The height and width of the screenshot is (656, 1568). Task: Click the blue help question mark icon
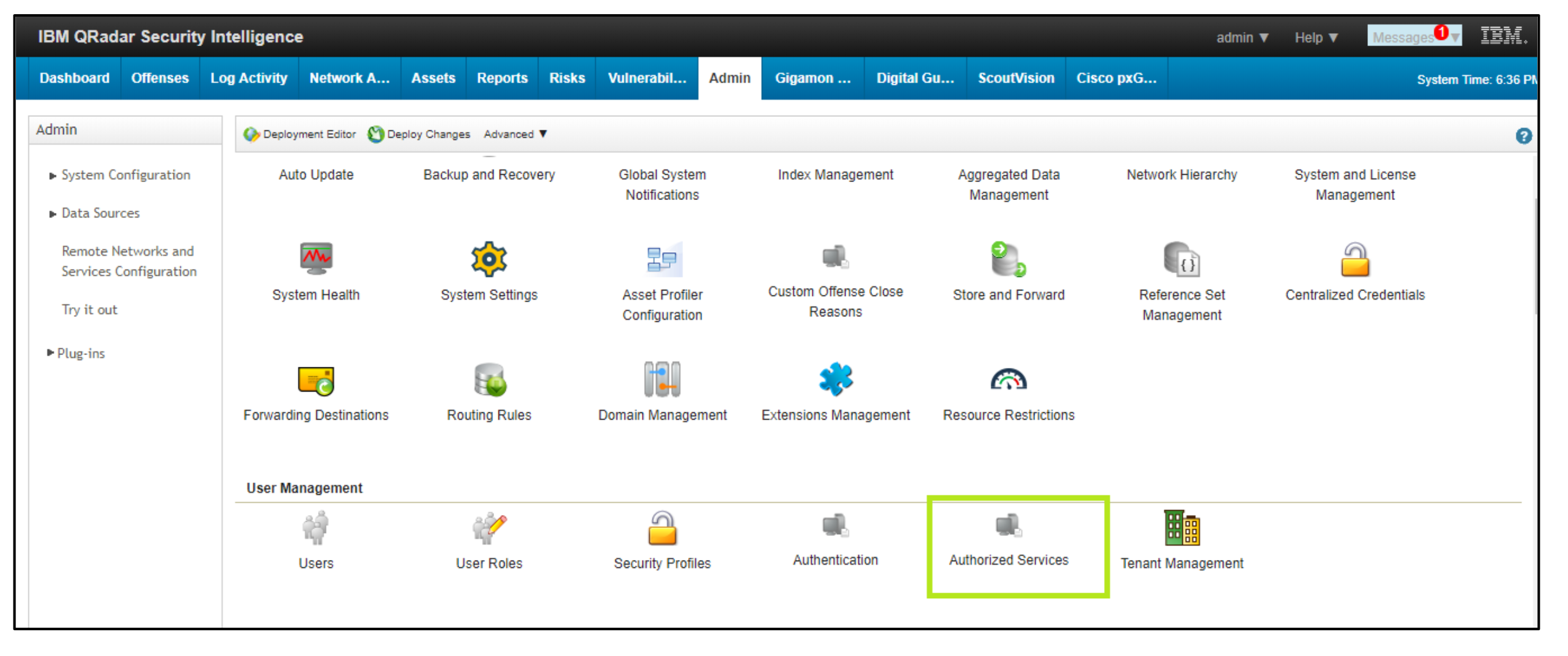point(1523,135)
